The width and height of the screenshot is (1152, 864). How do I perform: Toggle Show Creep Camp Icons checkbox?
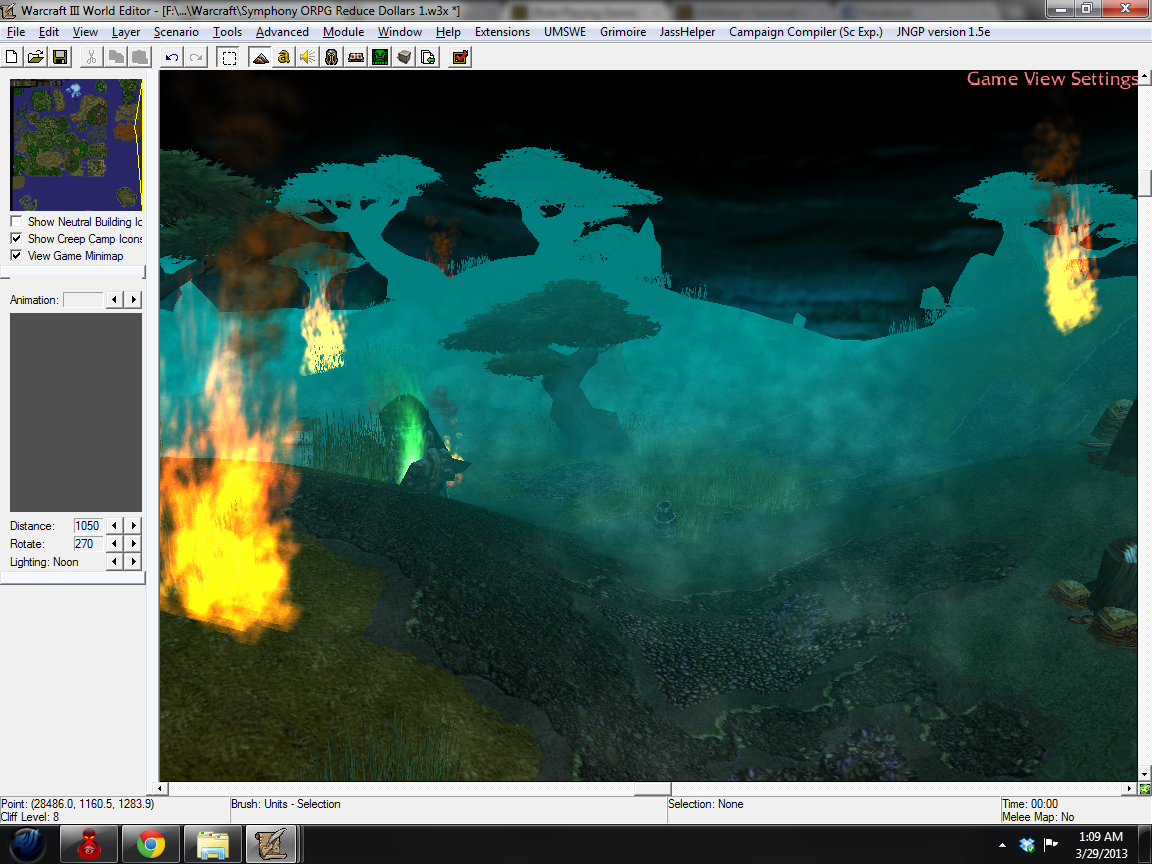pos(16,238)
